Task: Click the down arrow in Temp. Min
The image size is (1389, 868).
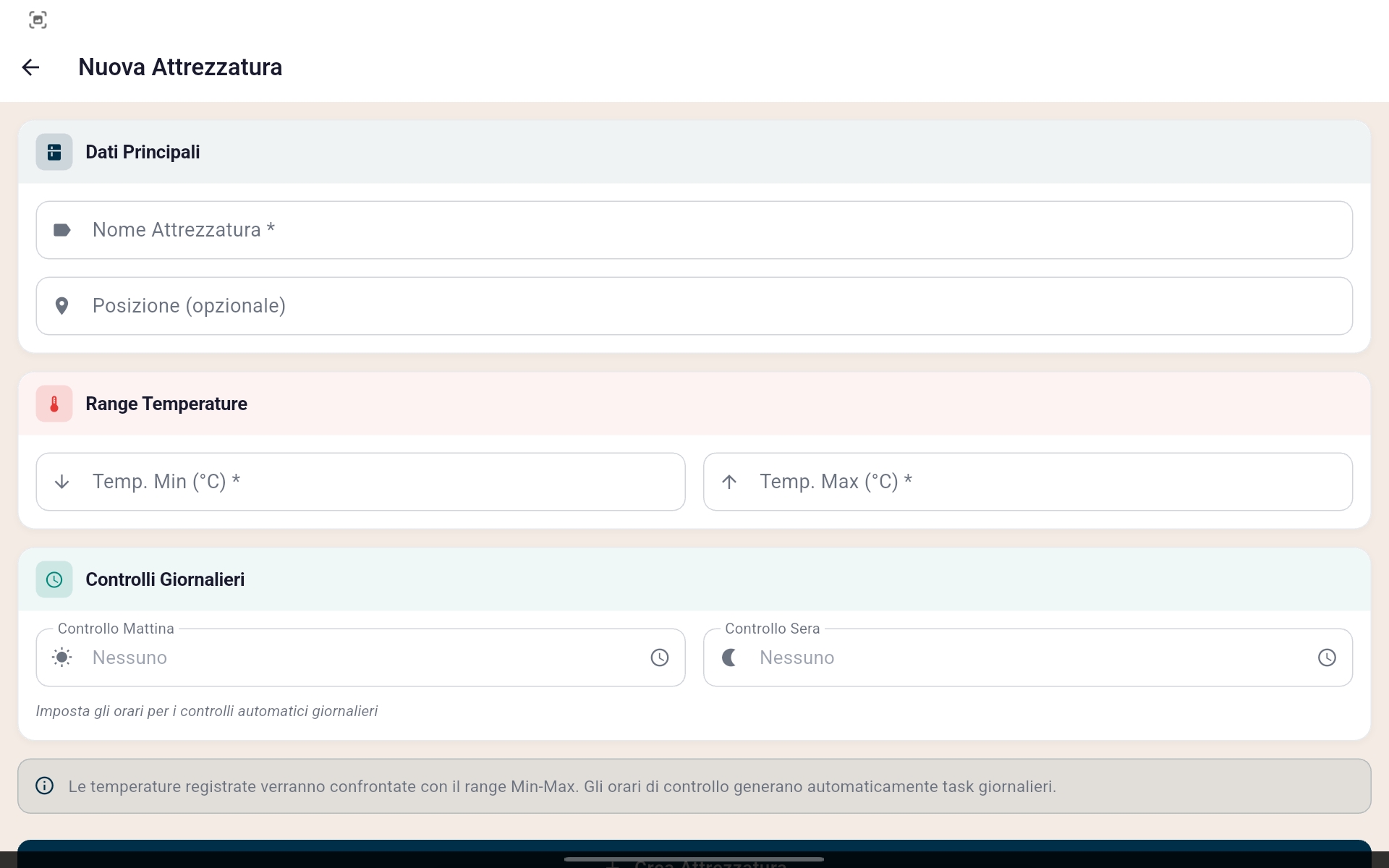Action: tap(62, 482)
